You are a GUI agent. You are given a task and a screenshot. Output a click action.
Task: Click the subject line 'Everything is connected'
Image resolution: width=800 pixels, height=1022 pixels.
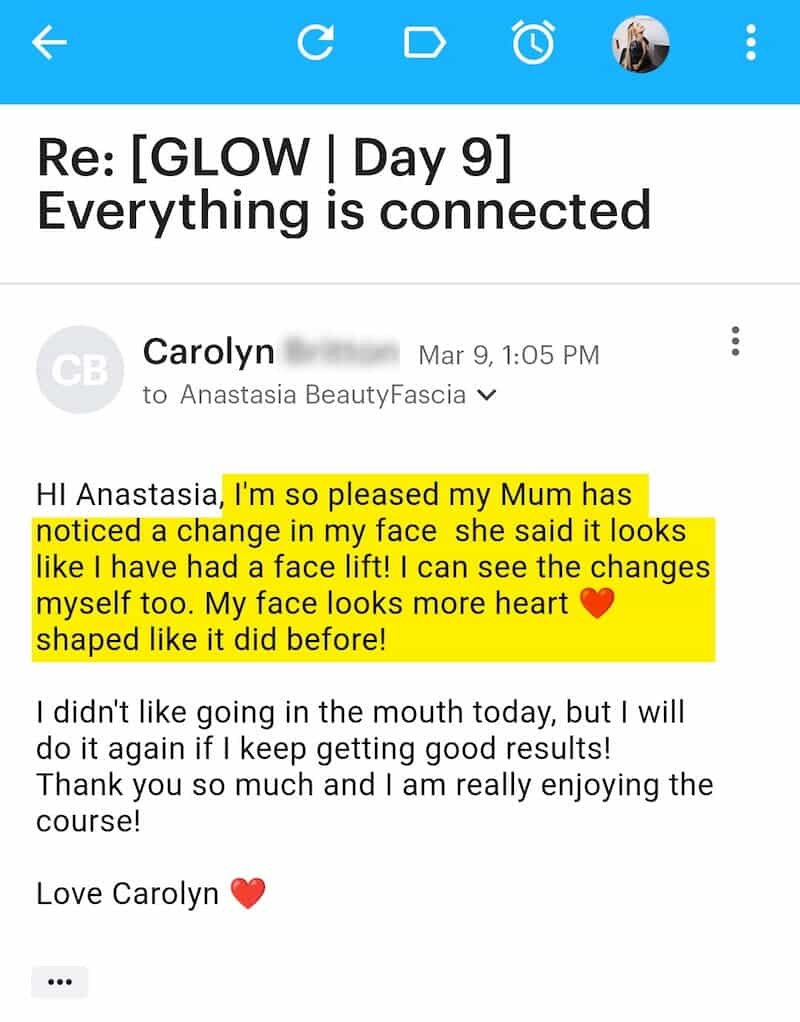343,211
